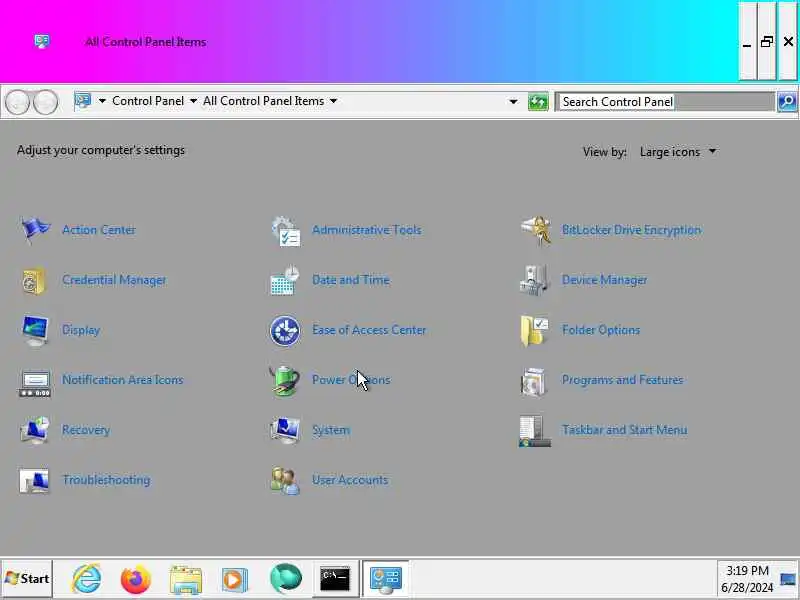The image size is (800, 600).
Task: Click the Control Panel breadcrumb segment
Action: (x=148, y=101)
